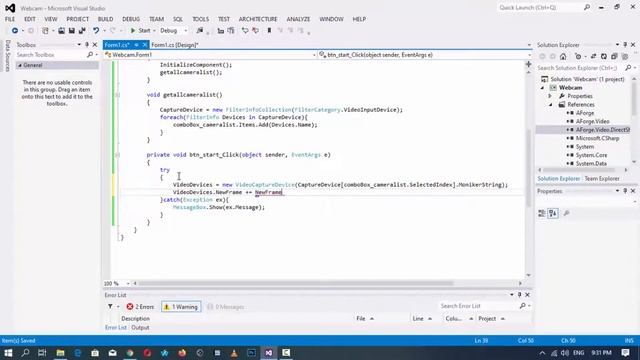Click the Navigate Backward toolbar icon

[15, 31]
